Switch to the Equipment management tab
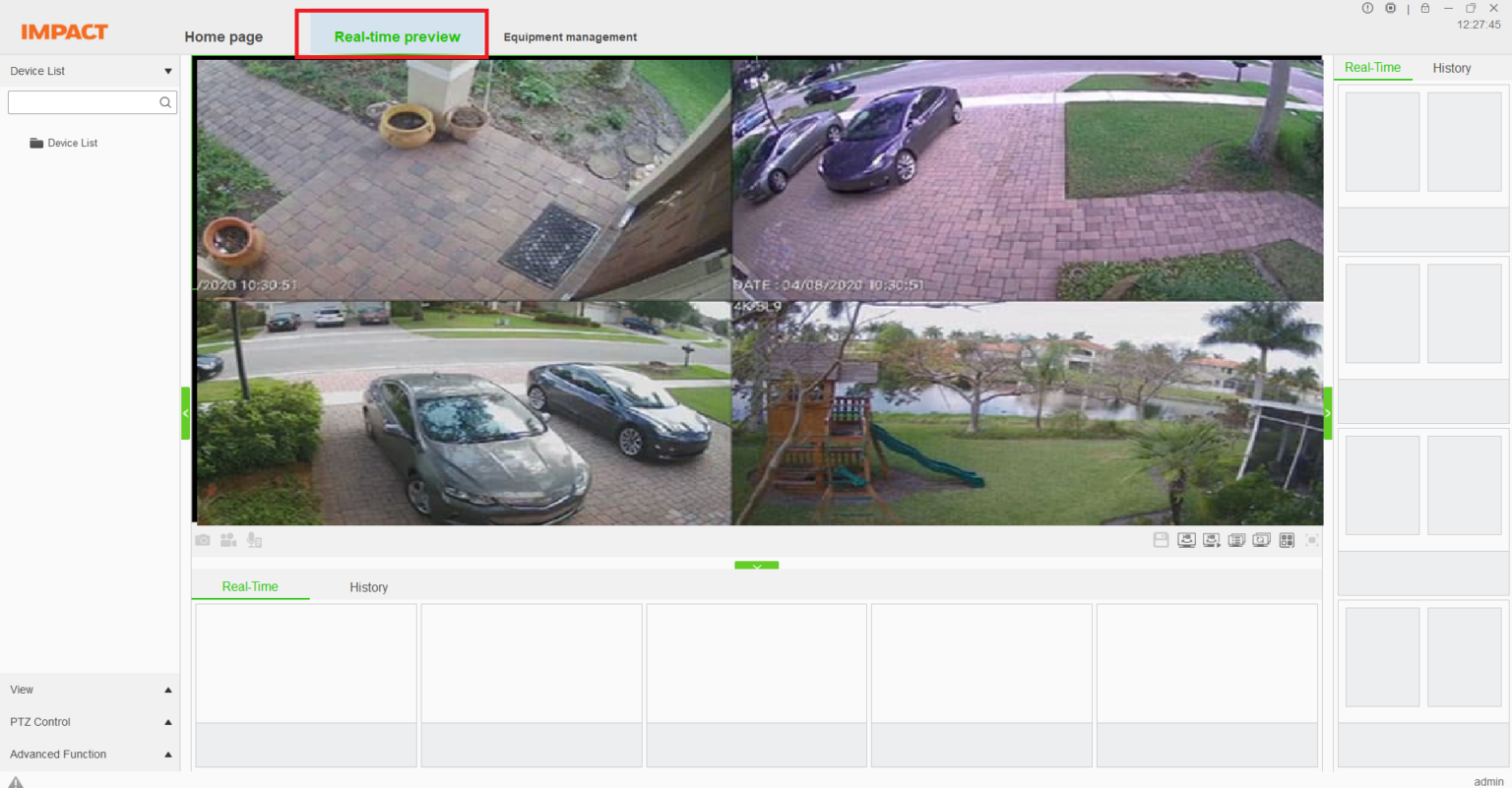 coord(570,37)
